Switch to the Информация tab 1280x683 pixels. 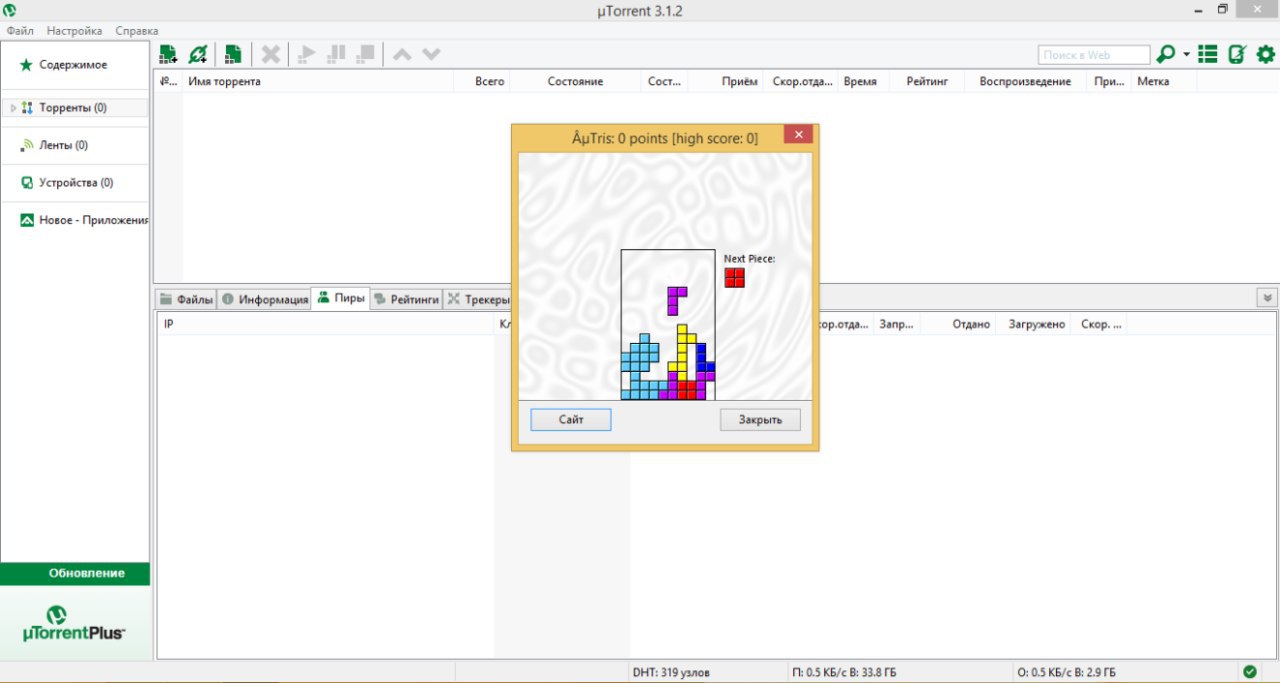264,299
